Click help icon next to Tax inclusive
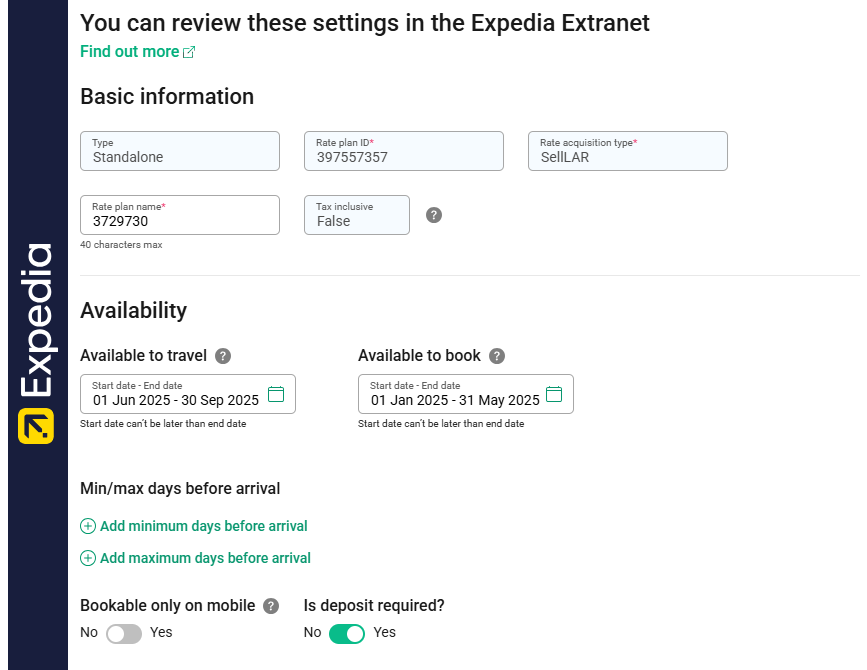 (x=434, y=215)
